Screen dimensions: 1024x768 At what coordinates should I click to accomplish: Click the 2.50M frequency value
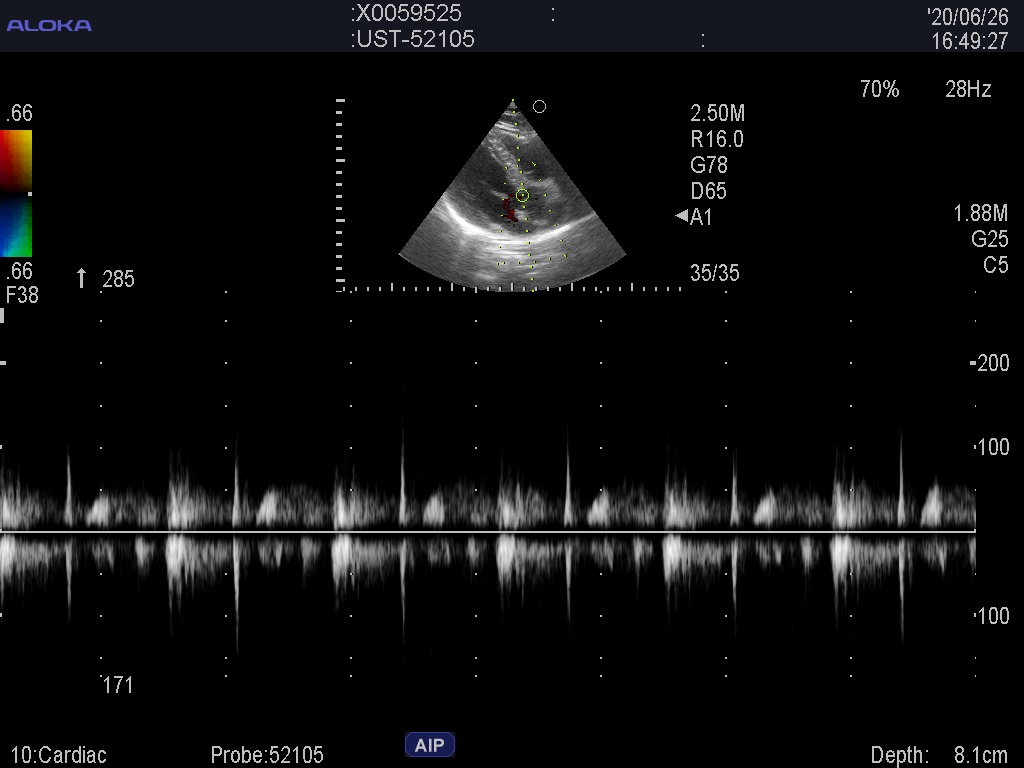pos(717,113)
